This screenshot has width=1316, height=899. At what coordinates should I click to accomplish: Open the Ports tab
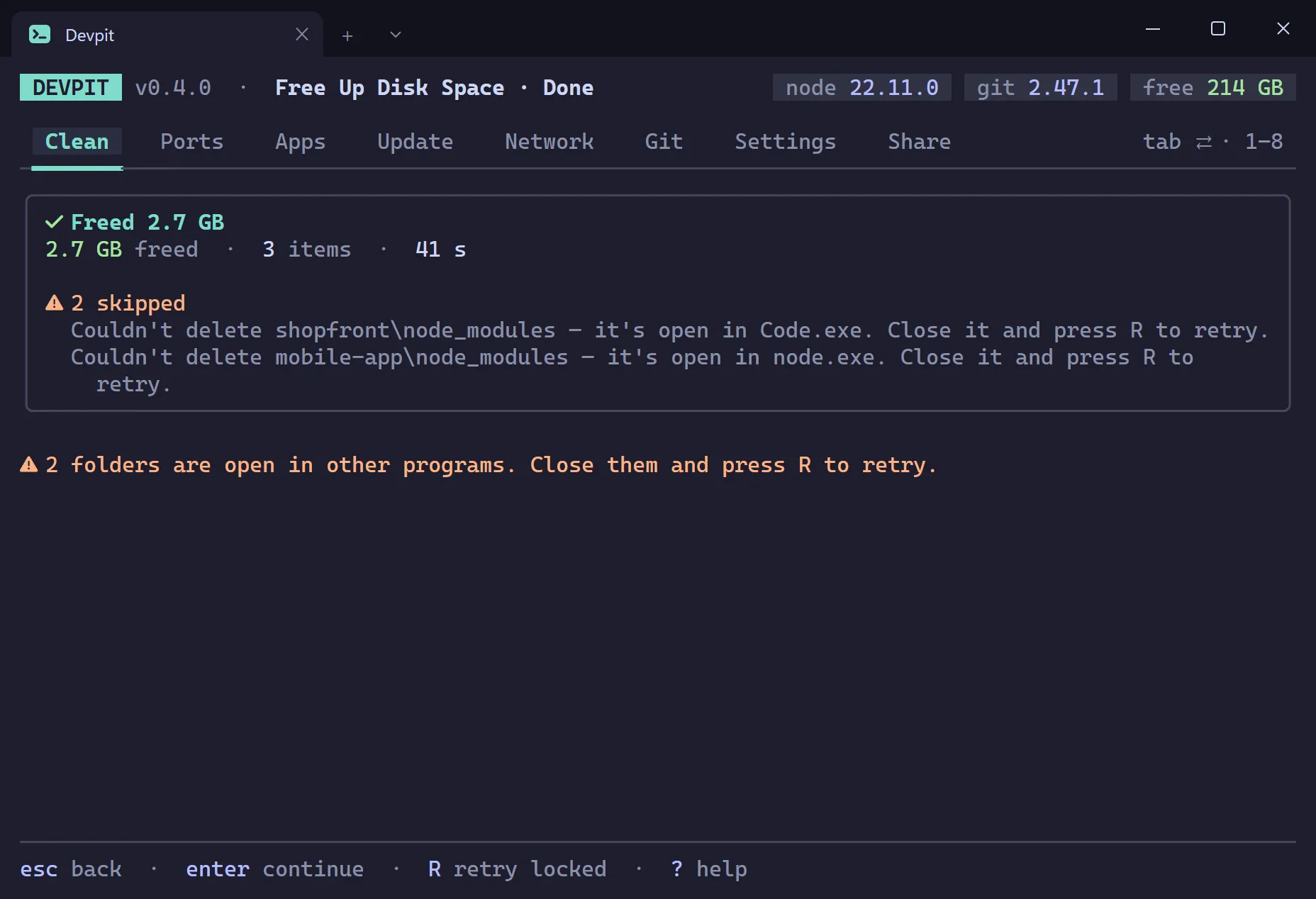191,141
